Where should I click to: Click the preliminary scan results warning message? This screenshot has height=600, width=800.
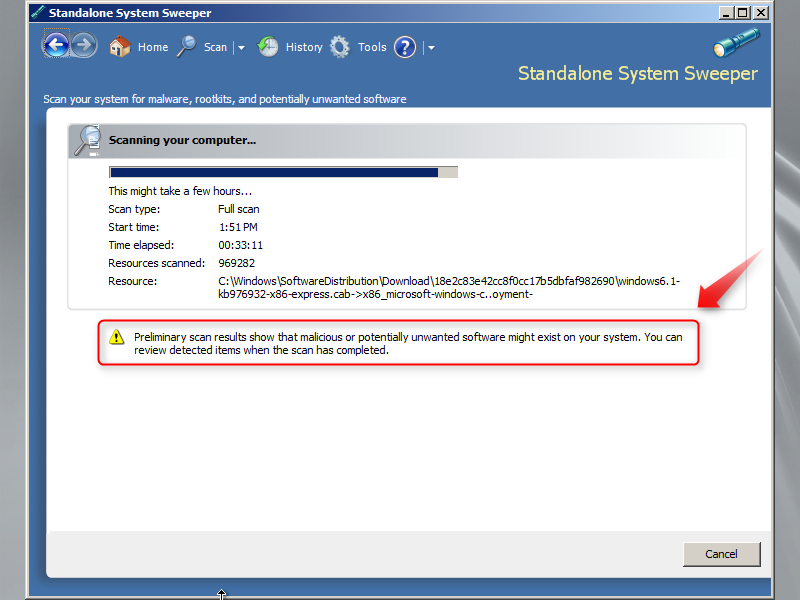[400, 343]
